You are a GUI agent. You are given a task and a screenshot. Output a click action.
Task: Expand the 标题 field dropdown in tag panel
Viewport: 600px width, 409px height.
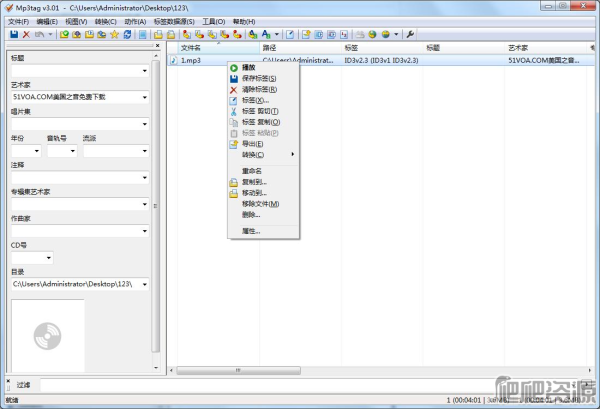click(145, 71)
